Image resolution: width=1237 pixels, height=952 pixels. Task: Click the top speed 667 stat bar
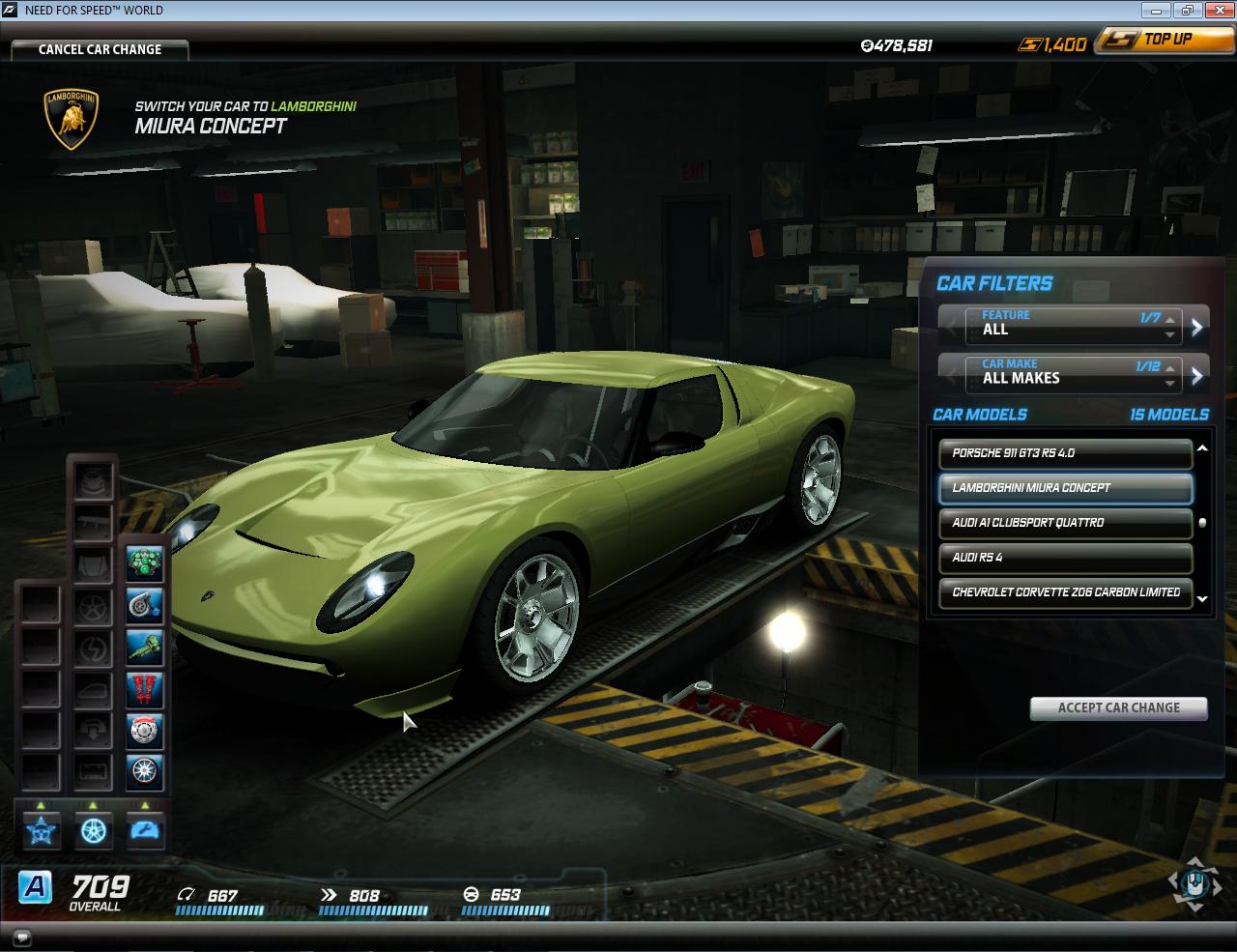tap(219, 910)
